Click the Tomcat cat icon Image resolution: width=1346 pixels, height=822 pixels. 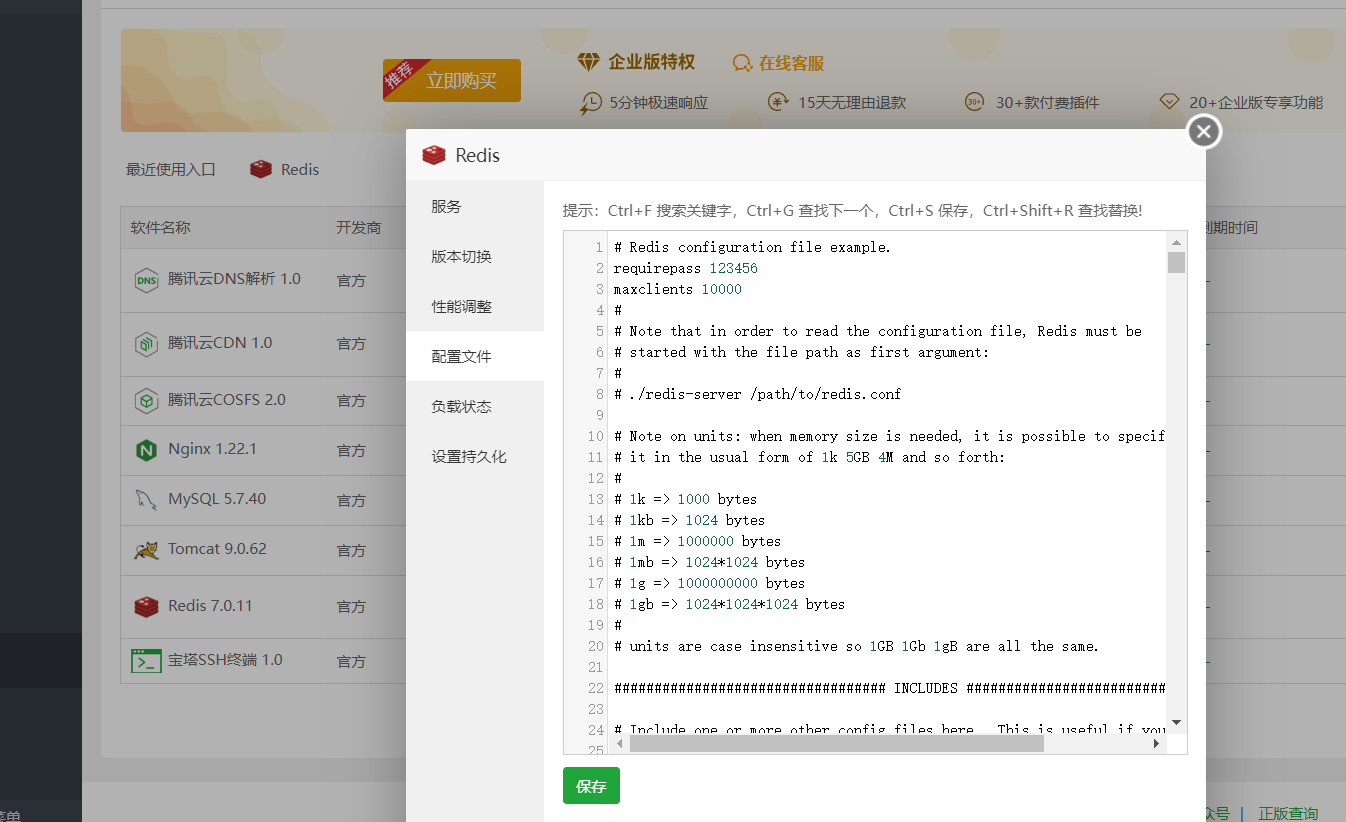click(x=146, y=550)
